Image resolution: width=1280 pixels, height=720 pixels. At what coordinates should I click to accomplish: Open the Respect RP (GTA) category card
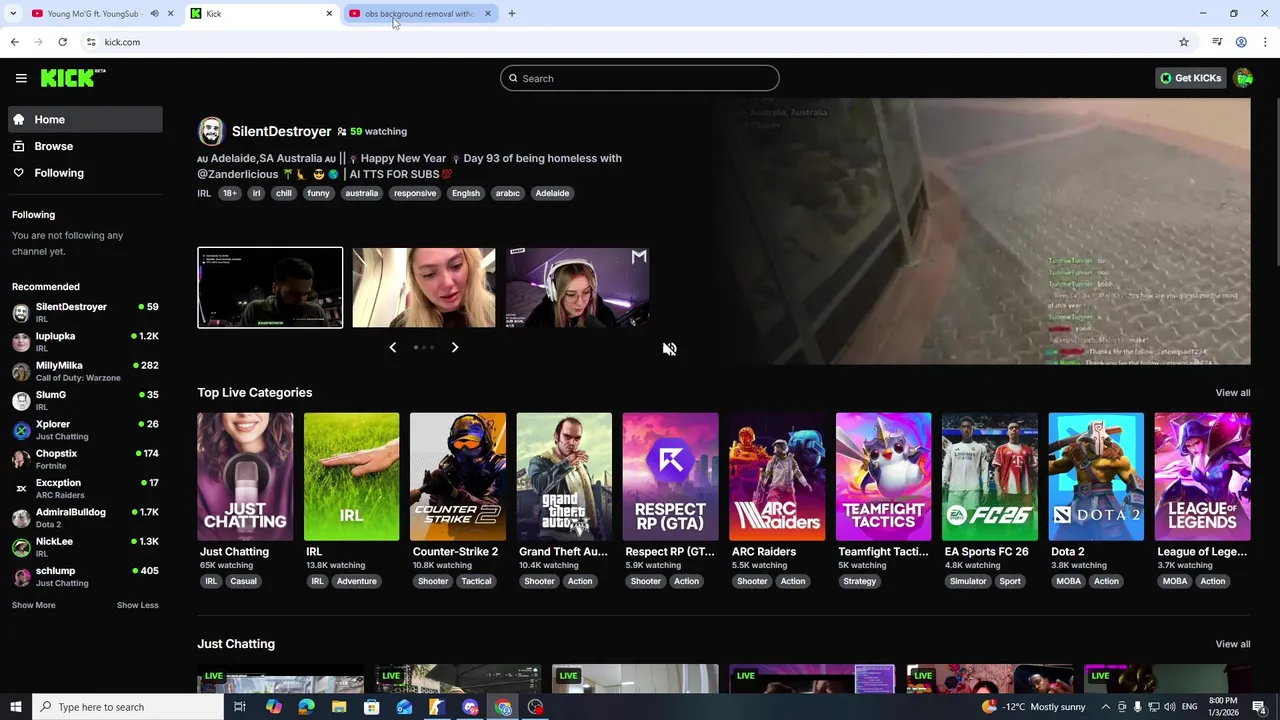(670, 477)
